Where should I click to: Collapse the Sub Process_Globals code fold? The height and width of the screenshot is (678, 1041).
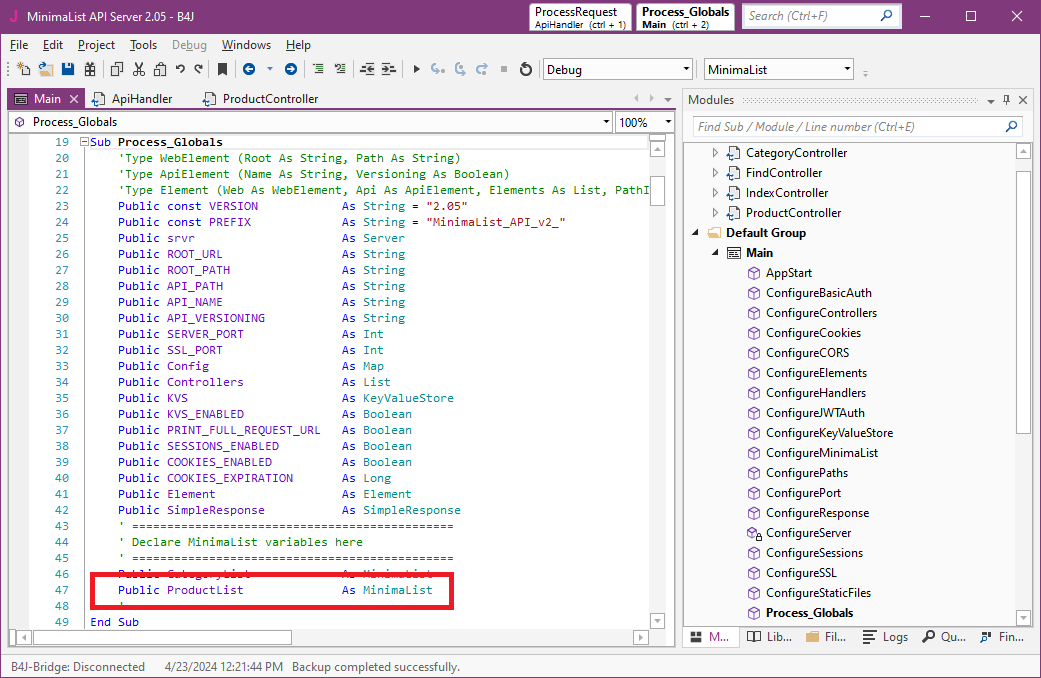pos(84,142)
